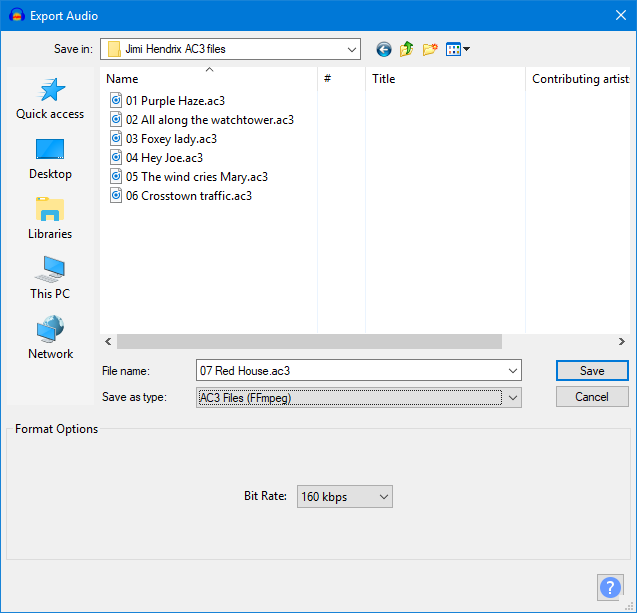Cancel the Export Audio dialog
637x613 pixels.
(592, 396)
